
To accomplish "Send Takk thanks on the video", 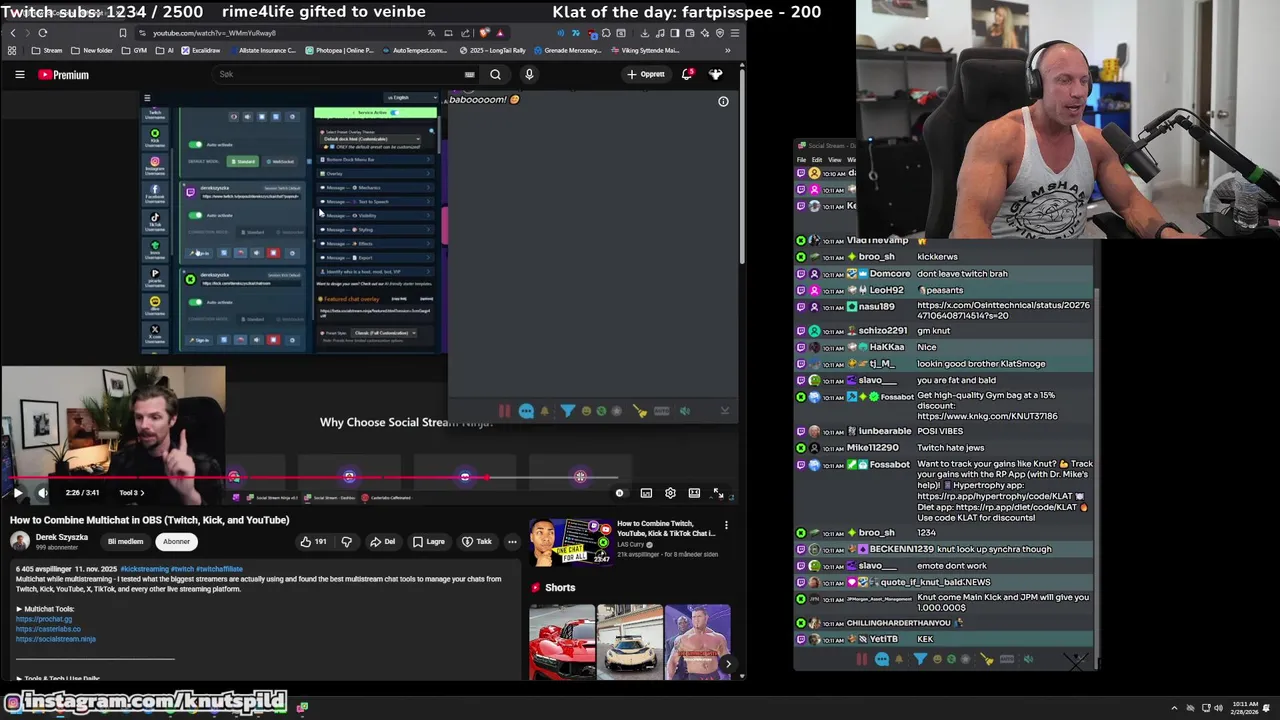I will click(476, 541).
